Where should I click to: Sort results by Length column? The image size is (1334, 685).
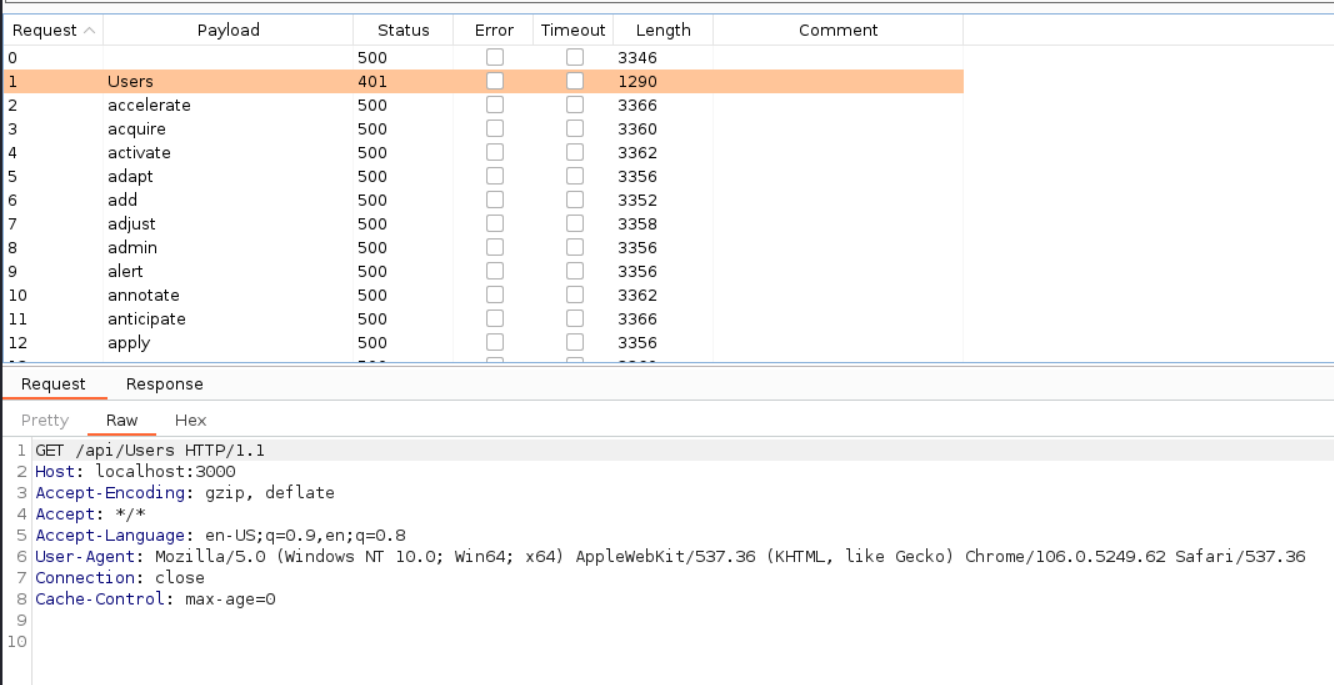[x=662, y=30]
